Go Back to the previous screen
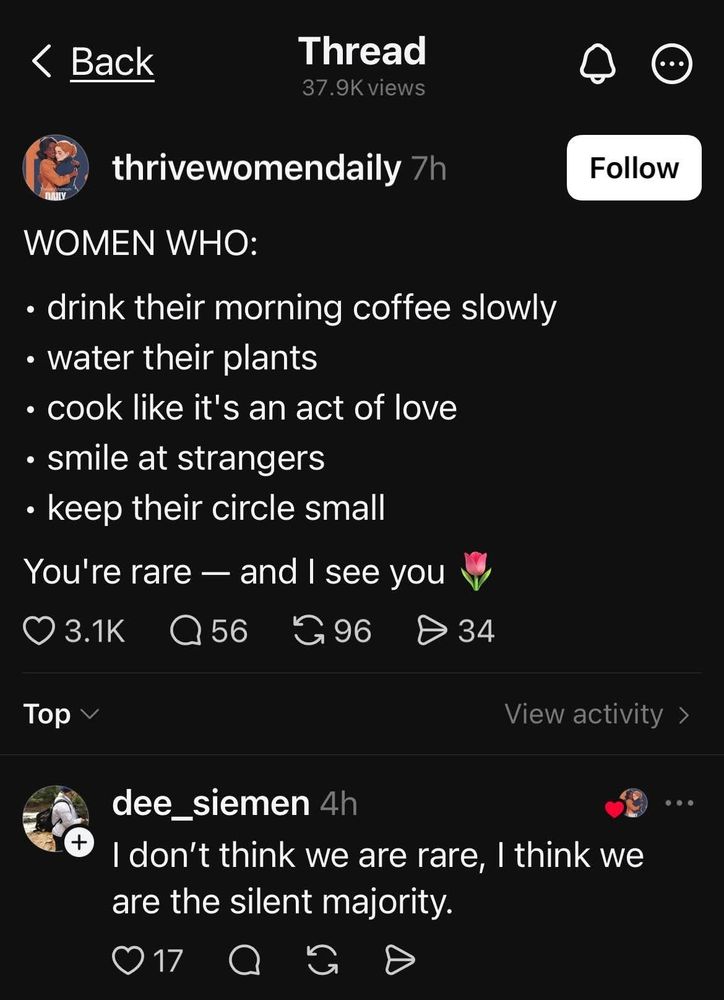This screenshot has height=1000, width=724. [x=93, y=63]
